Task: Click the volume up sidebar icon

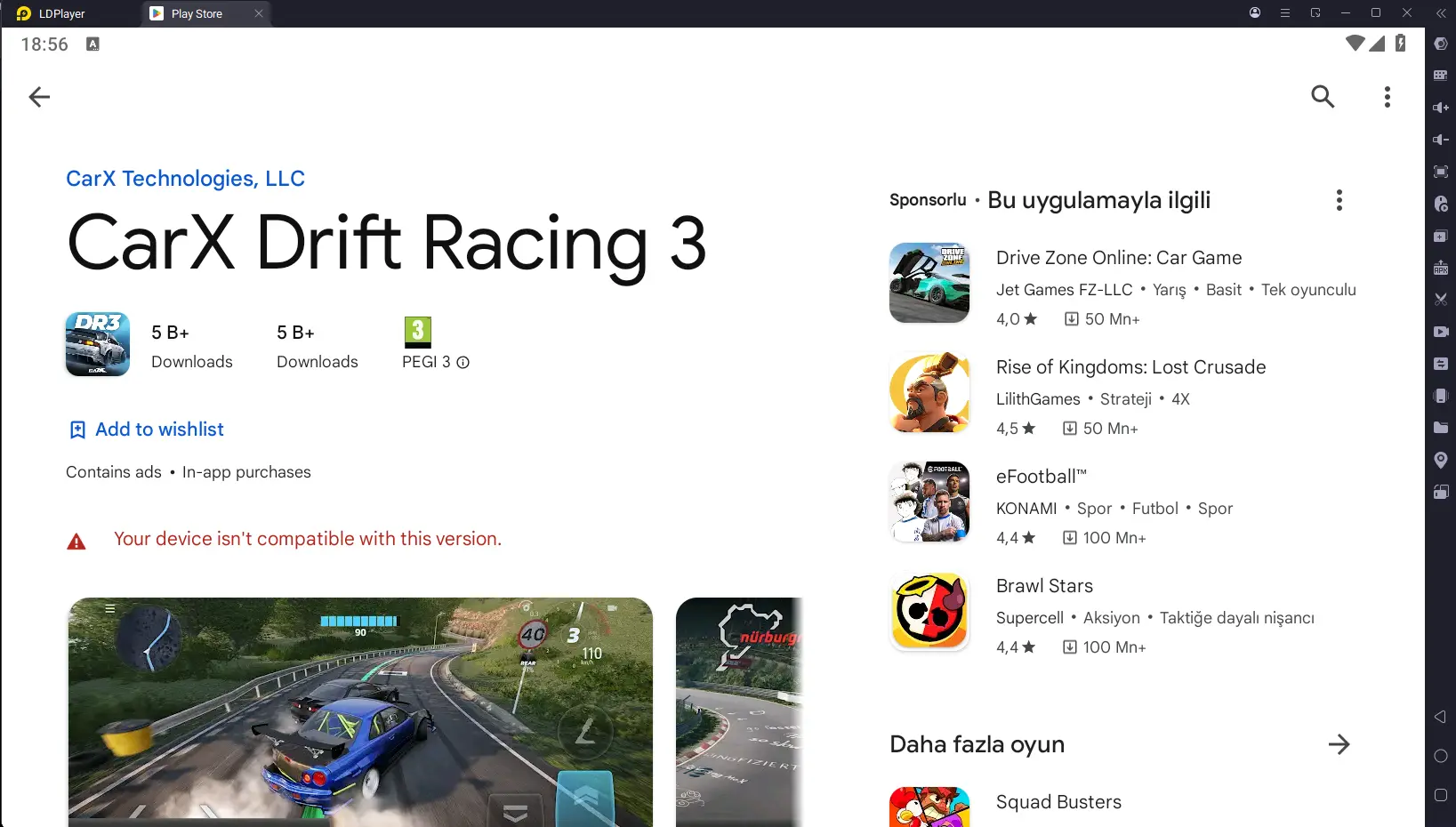Action: tap(1441, 108)
